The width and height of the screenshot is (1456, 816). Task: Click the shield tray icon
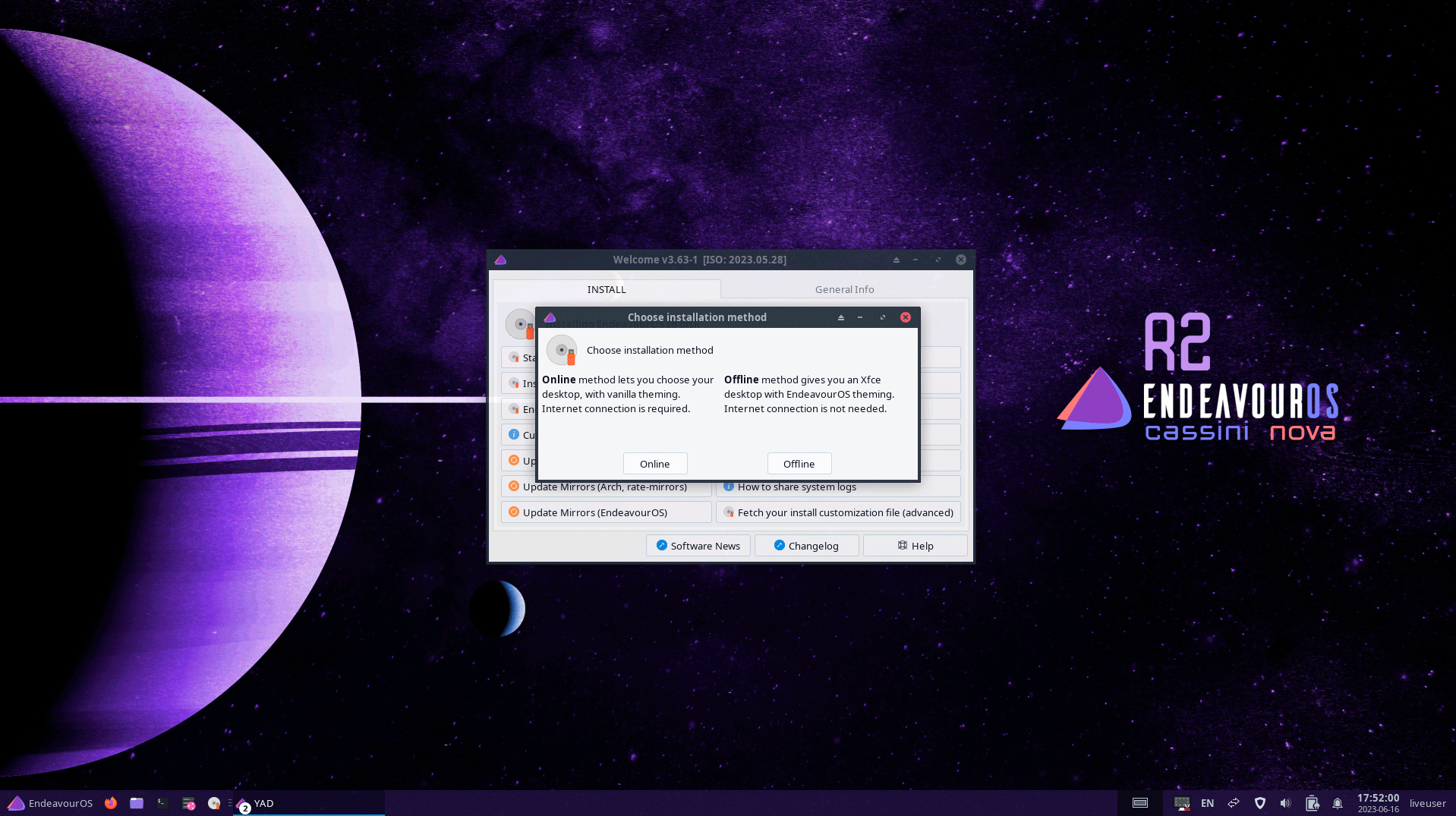point(1260,803)
